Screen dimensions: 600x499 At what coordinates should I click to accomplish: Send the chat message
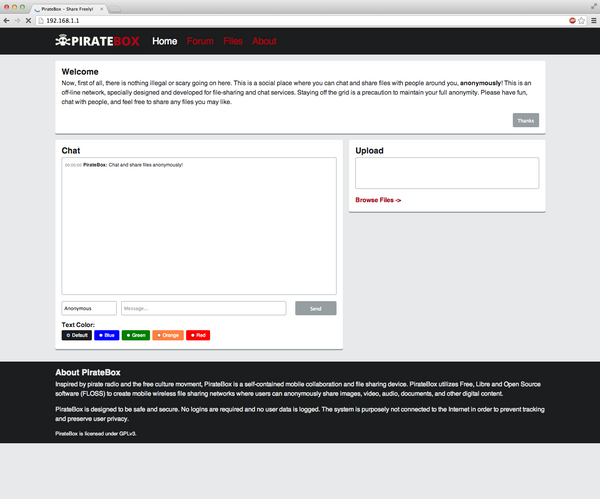316,308
